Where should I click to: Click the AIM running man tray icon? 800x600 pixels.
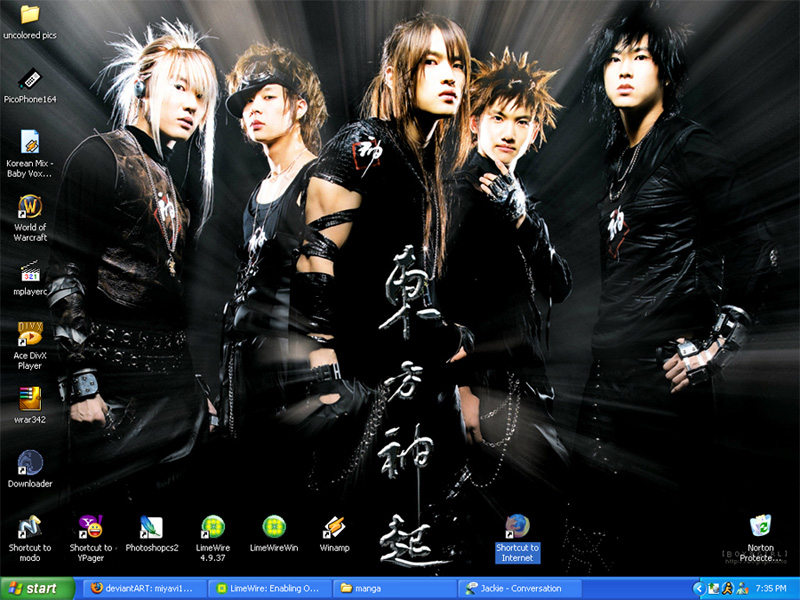(x=728, y=589)
